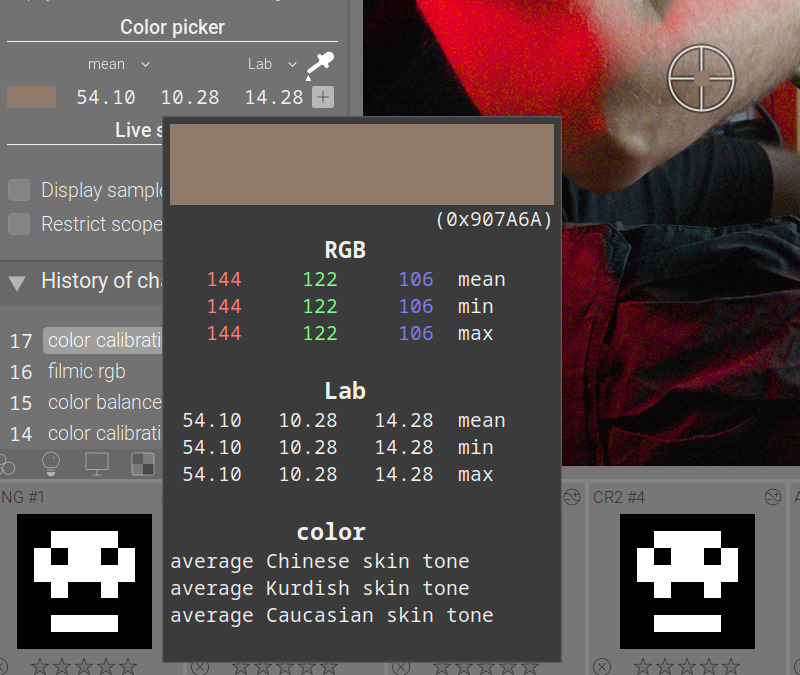Screen dimensions: 800x675
Task: Collapse the History of changes panel
Action: point(17,282)
